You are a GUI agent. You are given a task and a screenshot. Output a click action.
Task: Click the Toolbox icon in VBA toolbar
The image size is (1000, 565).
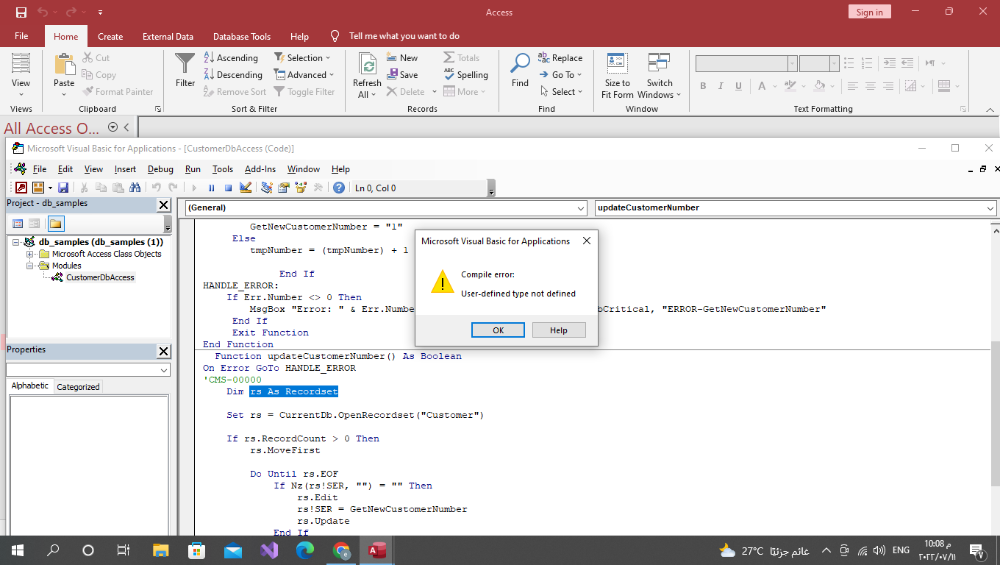tap(318, 187)
